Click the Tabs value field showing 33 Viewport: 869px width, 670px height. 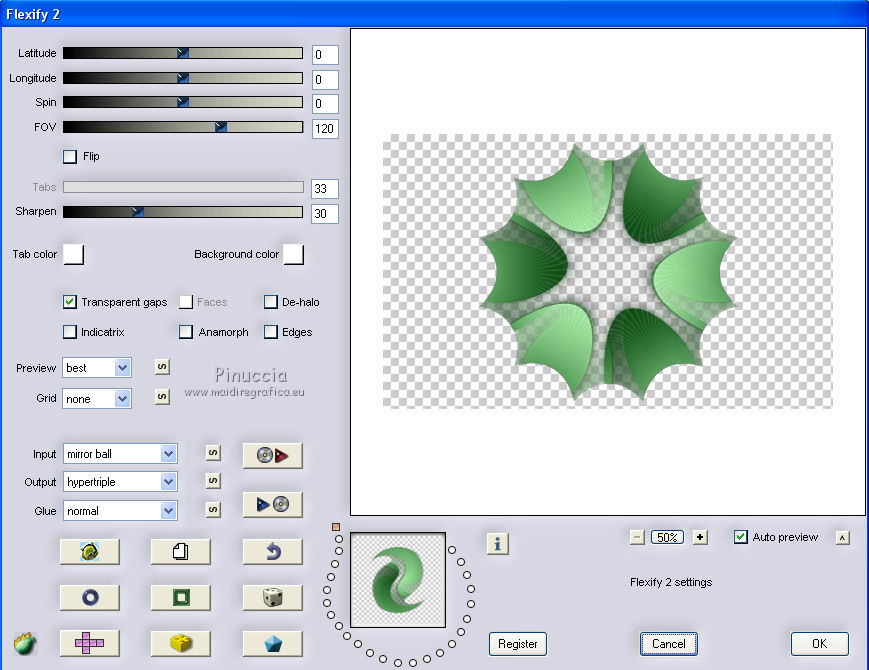tap(325, 189)
